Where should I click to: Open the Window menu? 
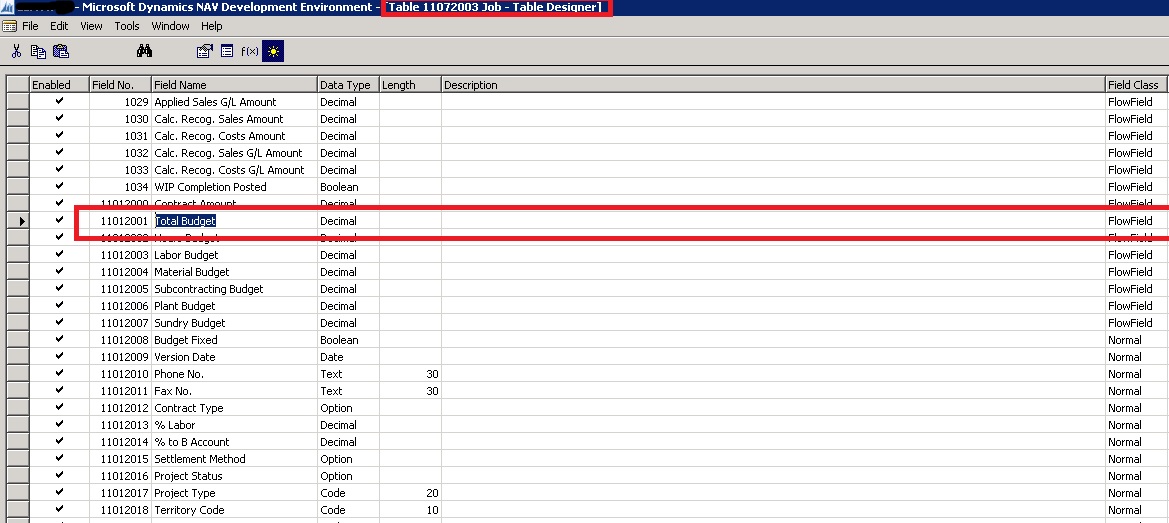tap(170, 26)
